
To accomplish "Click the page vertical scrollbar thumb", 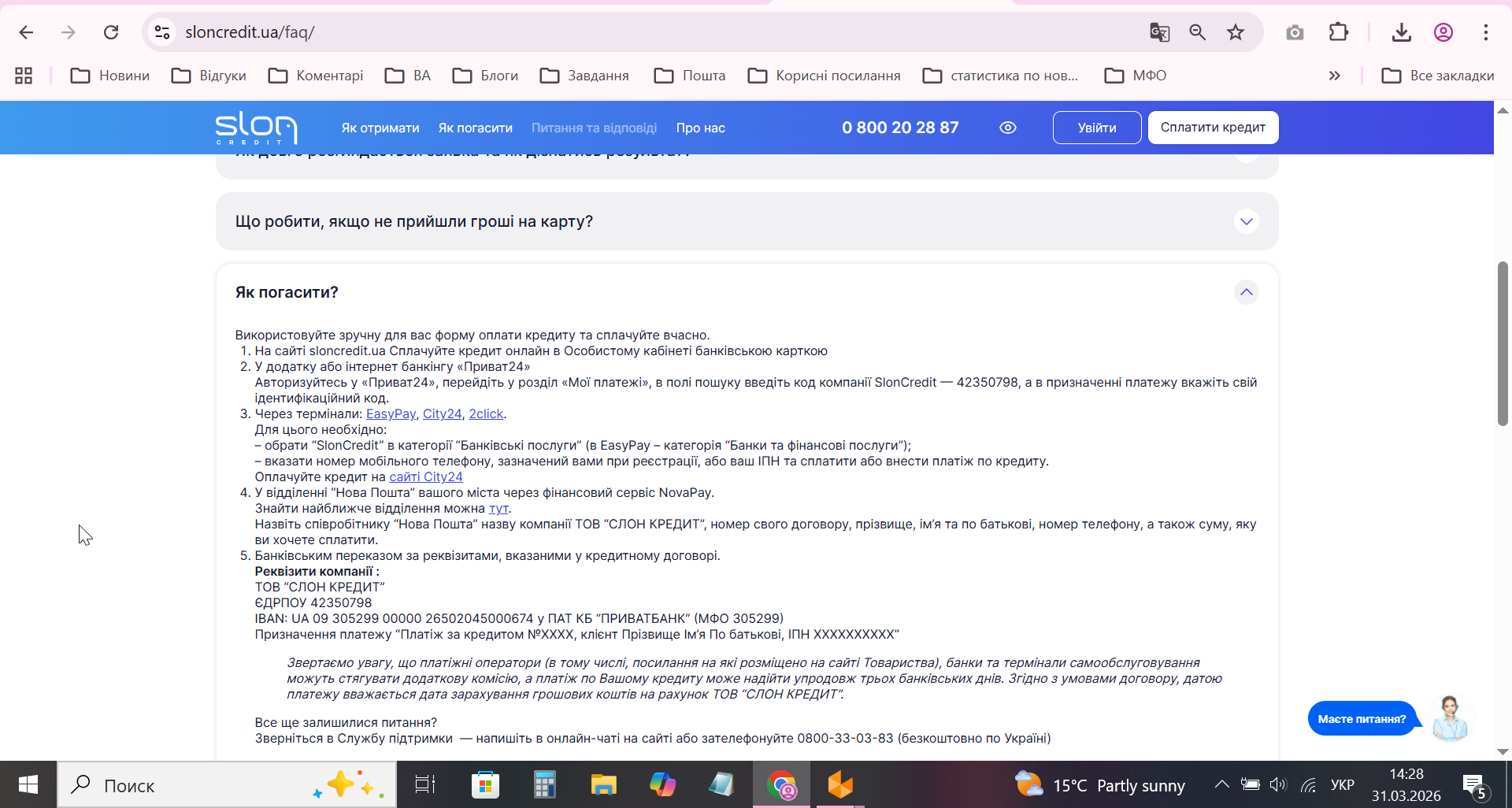I will [x=1503, y=343].
